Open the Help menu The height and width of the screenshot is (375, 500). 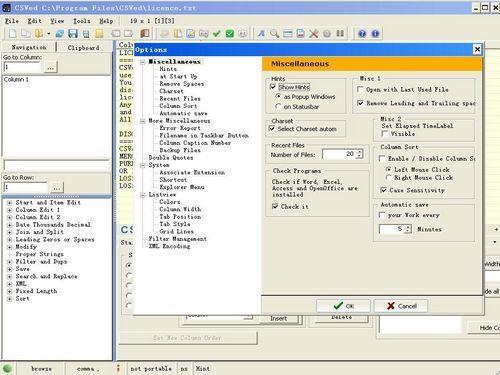point(106,21)
